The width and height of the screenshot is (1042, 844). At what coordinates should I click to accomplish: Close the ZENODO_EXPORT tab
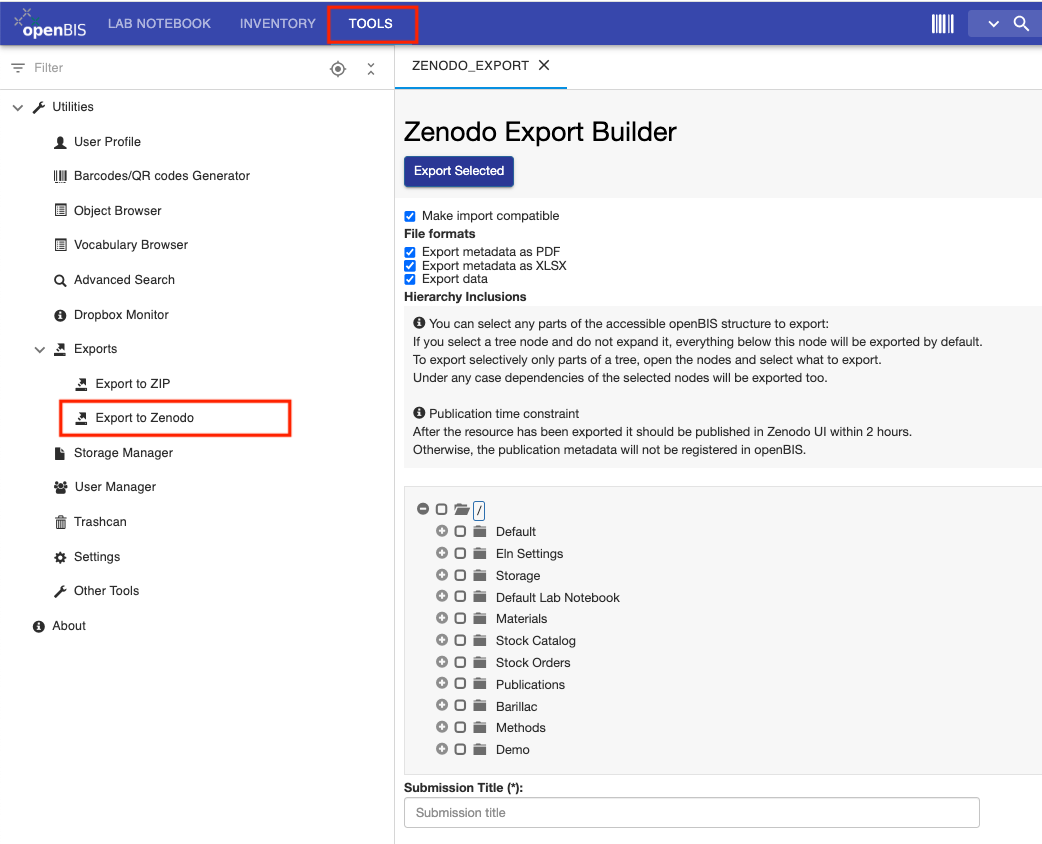(544, 65)
